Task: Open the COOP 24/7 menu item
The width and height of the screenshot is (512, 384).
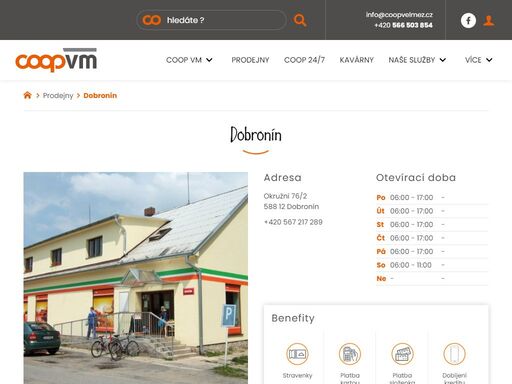Action: [x=304, y=60]
